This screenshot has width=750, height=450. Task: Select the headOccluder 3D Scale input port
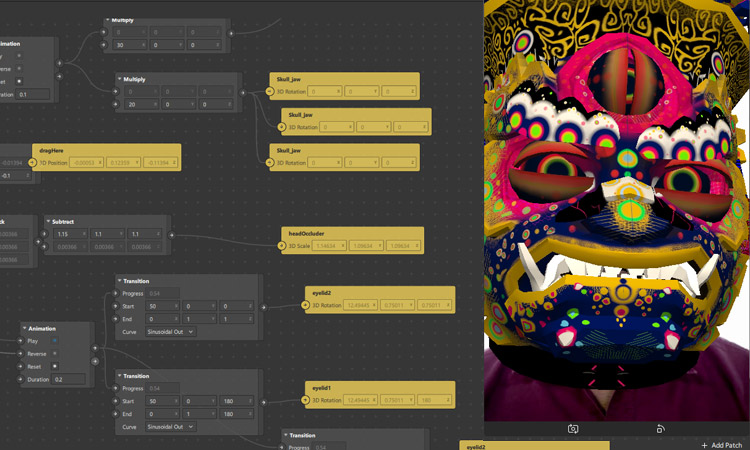(x=281, y=246)
